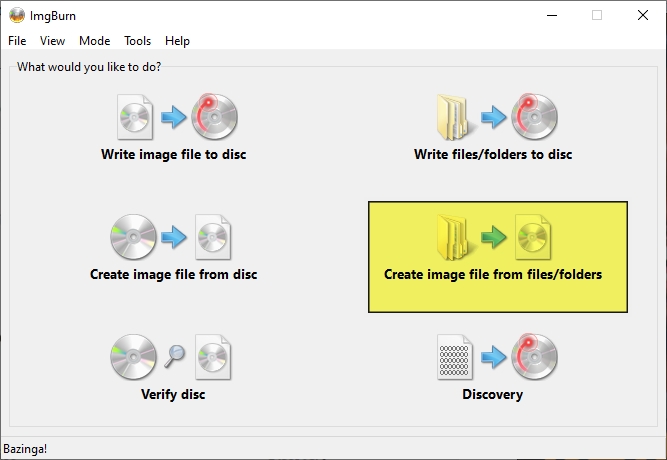Screen dimensions: 667x460
Task: Open the View menu
Action: tap(52, 41)
